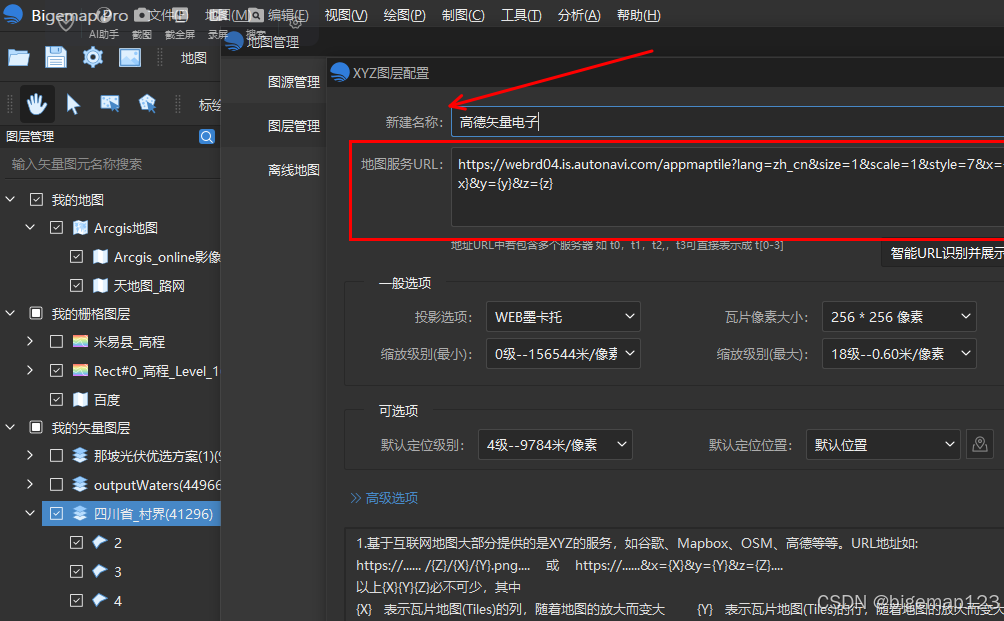Open the 帮助(H) menu
Image resolution: width=1004 pixels, height=621 pixels.
tap(638, 15)
